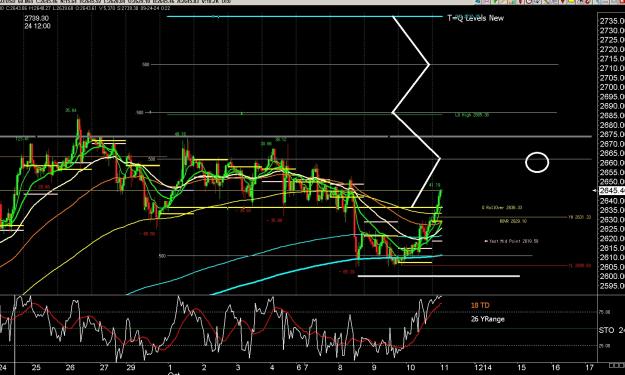Click date 3 on the time axis
The image size is (625, 375).
point(238,367)
